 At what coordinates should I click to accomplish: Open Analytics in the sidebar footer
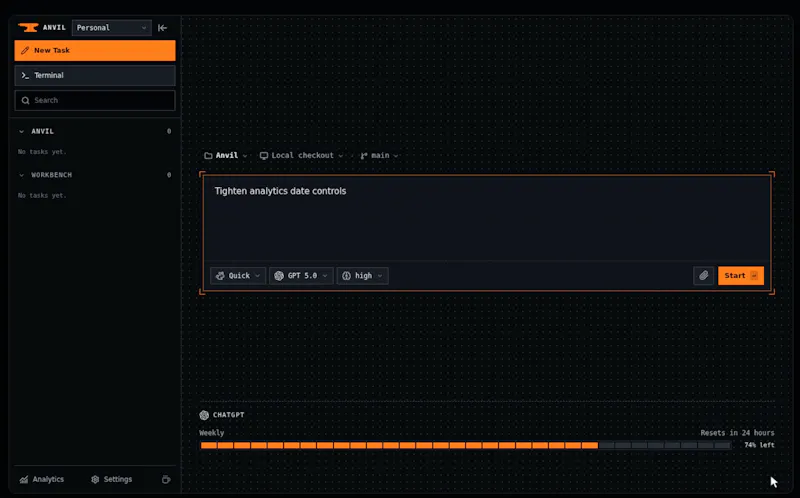click(42, 480)
